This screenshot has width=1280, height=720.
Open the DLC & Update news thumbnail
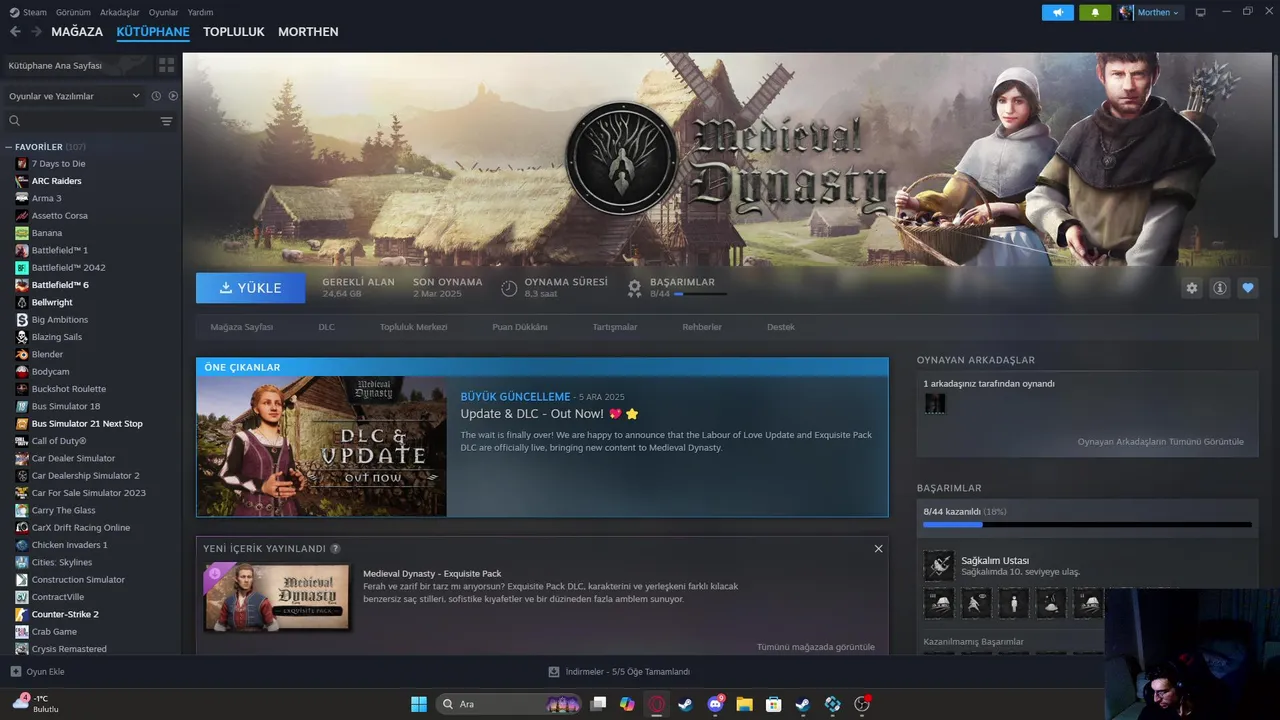[x=322, y=446]
